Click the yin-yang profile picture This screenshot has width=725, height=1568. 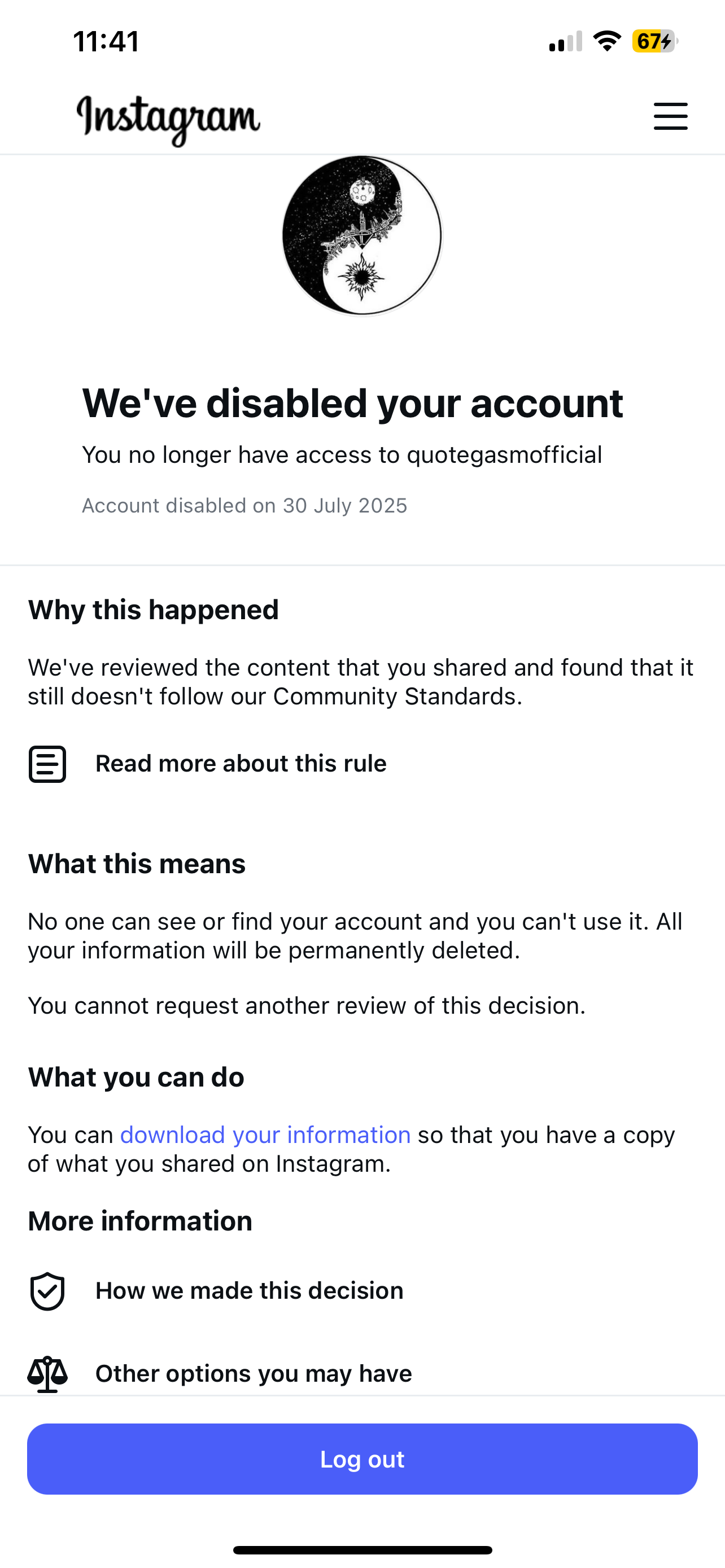[362, 235]
